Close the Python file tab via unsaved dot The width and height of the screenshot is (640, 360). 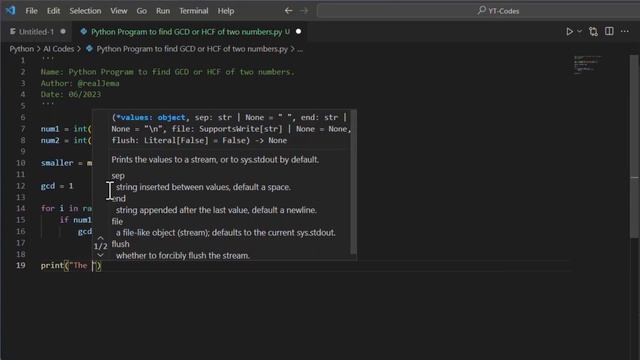click(298, 31)
